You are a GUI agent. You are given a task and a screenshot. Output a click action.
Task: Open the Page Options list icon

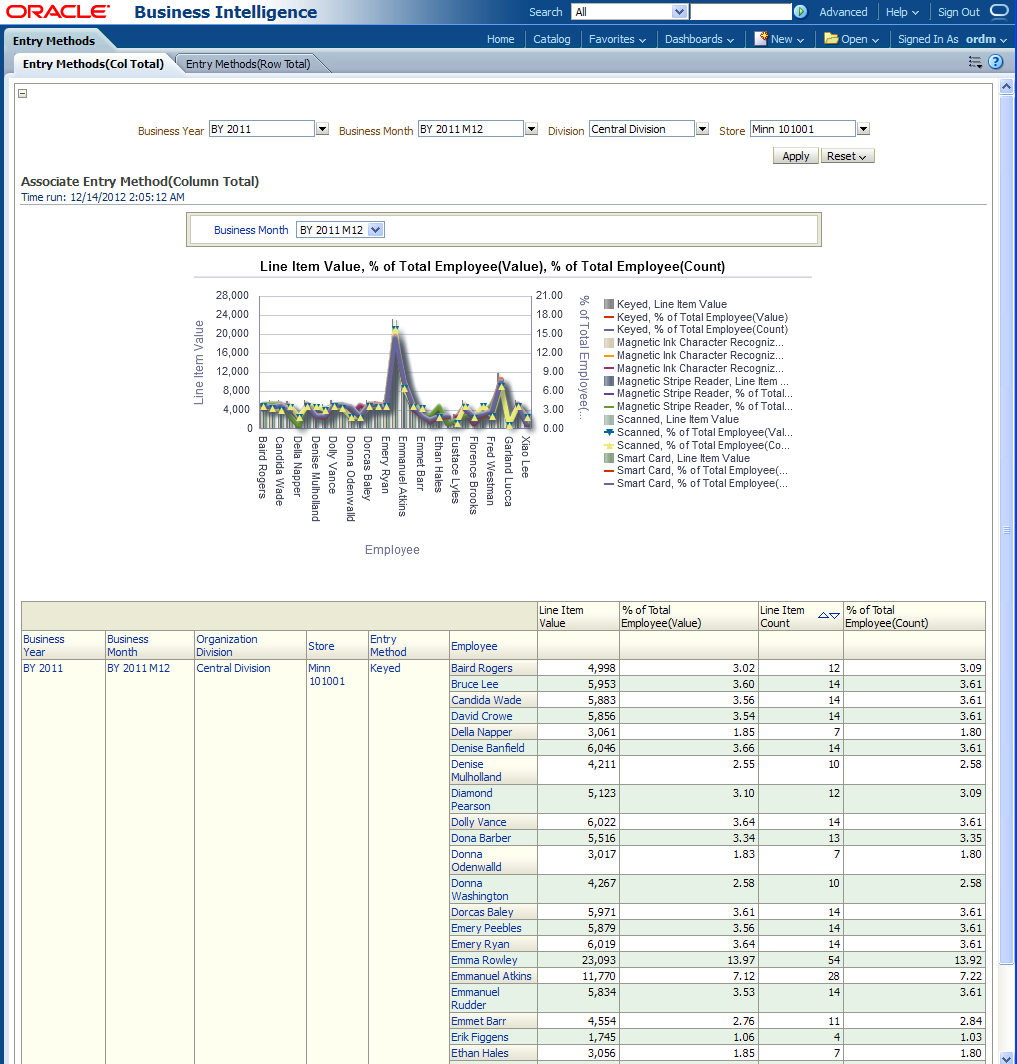click(975, 62)
